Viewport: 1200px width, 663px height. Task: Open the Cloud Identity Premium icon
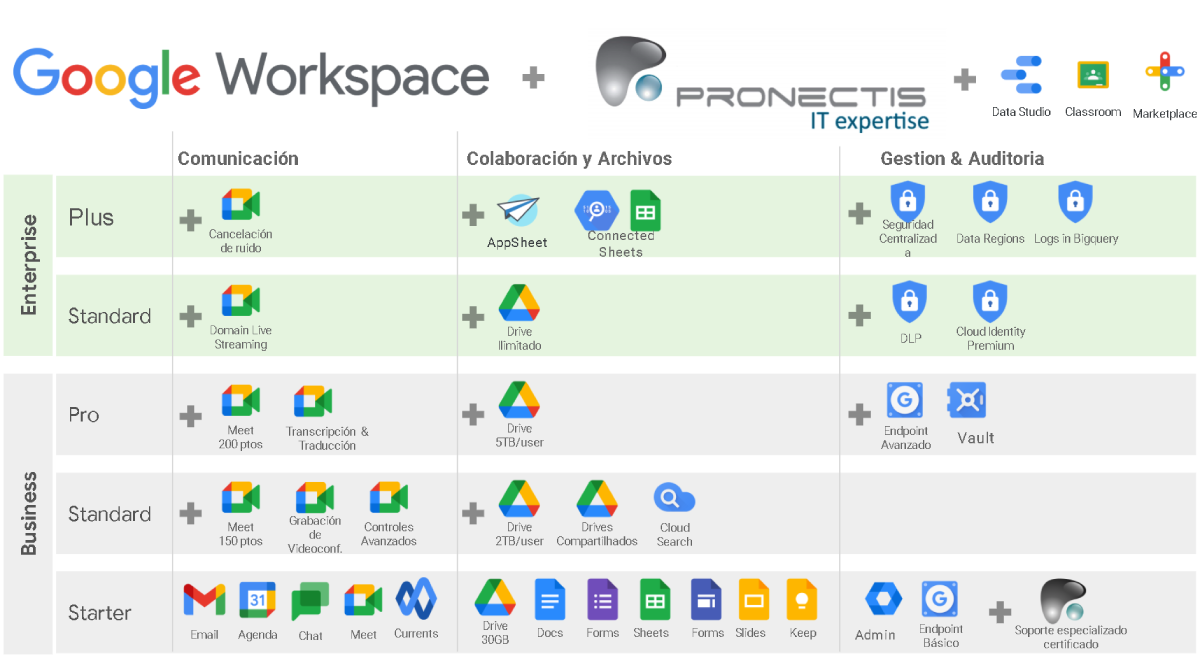[990, 301]
